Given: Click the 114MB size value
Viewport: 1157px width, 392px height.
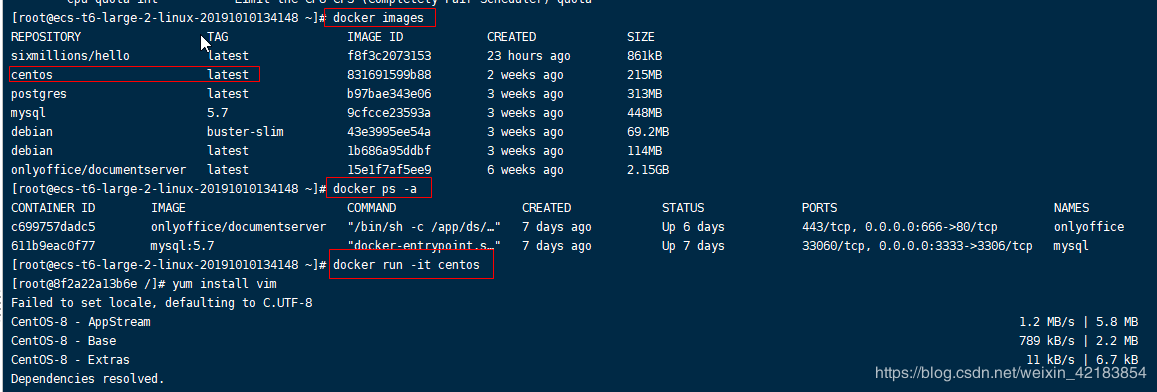Looking at the screenshot, I should click(x=644, y=151).
